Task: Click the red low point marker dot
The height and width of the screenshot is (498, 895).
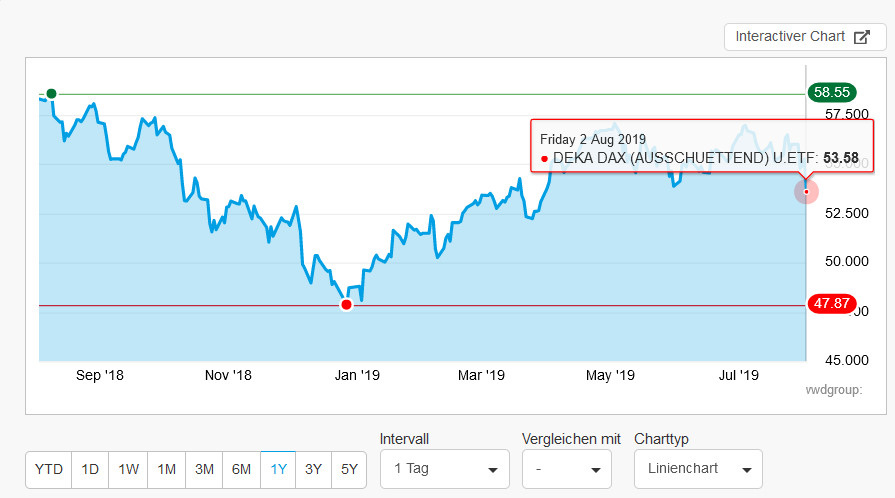Action: click(x=346, y=305)
